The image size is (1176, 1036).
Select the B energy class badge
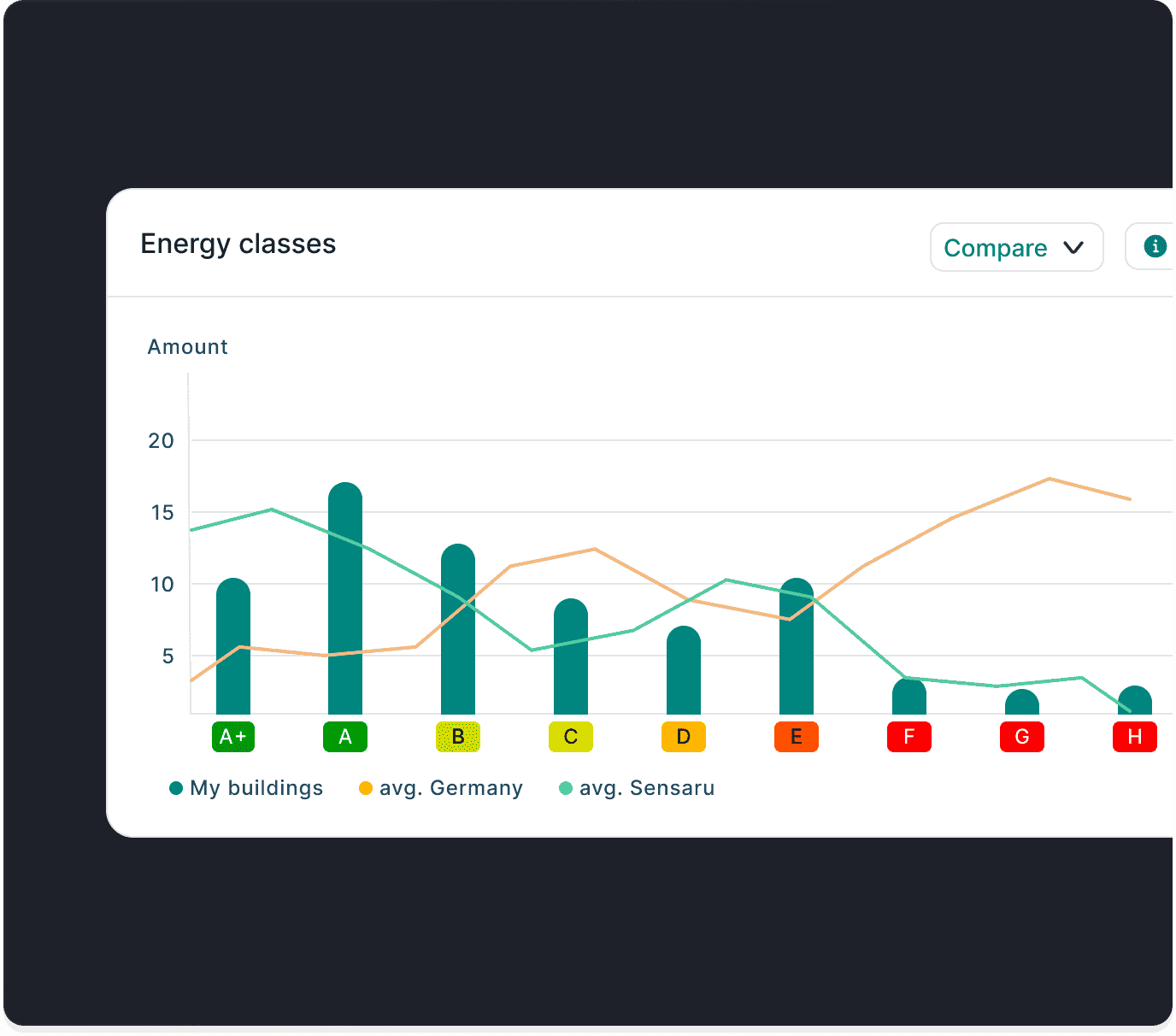point(458,737)
